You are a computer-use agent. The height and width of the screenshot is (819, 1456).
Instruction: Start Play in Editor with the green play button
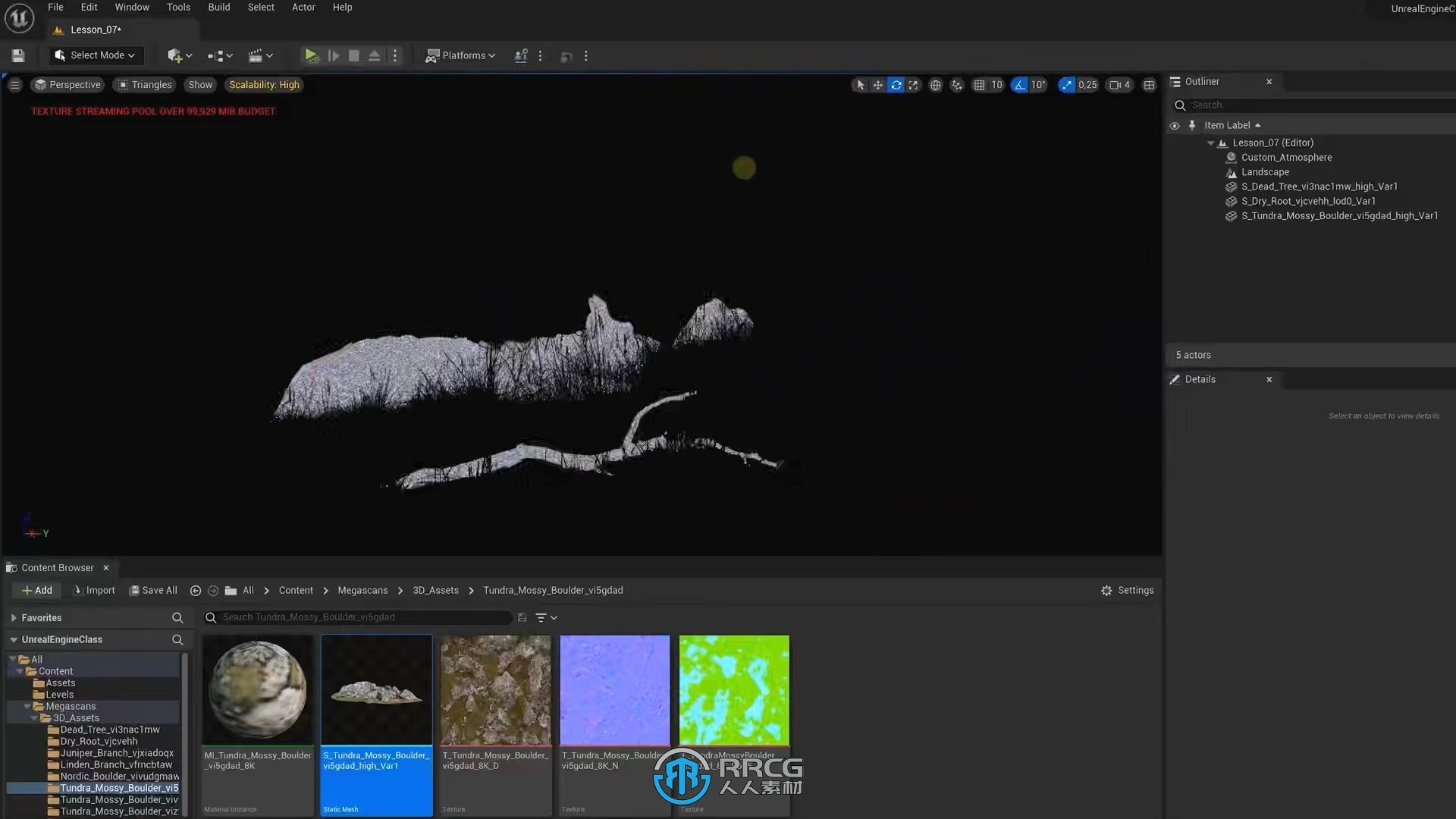pos(311,55)
